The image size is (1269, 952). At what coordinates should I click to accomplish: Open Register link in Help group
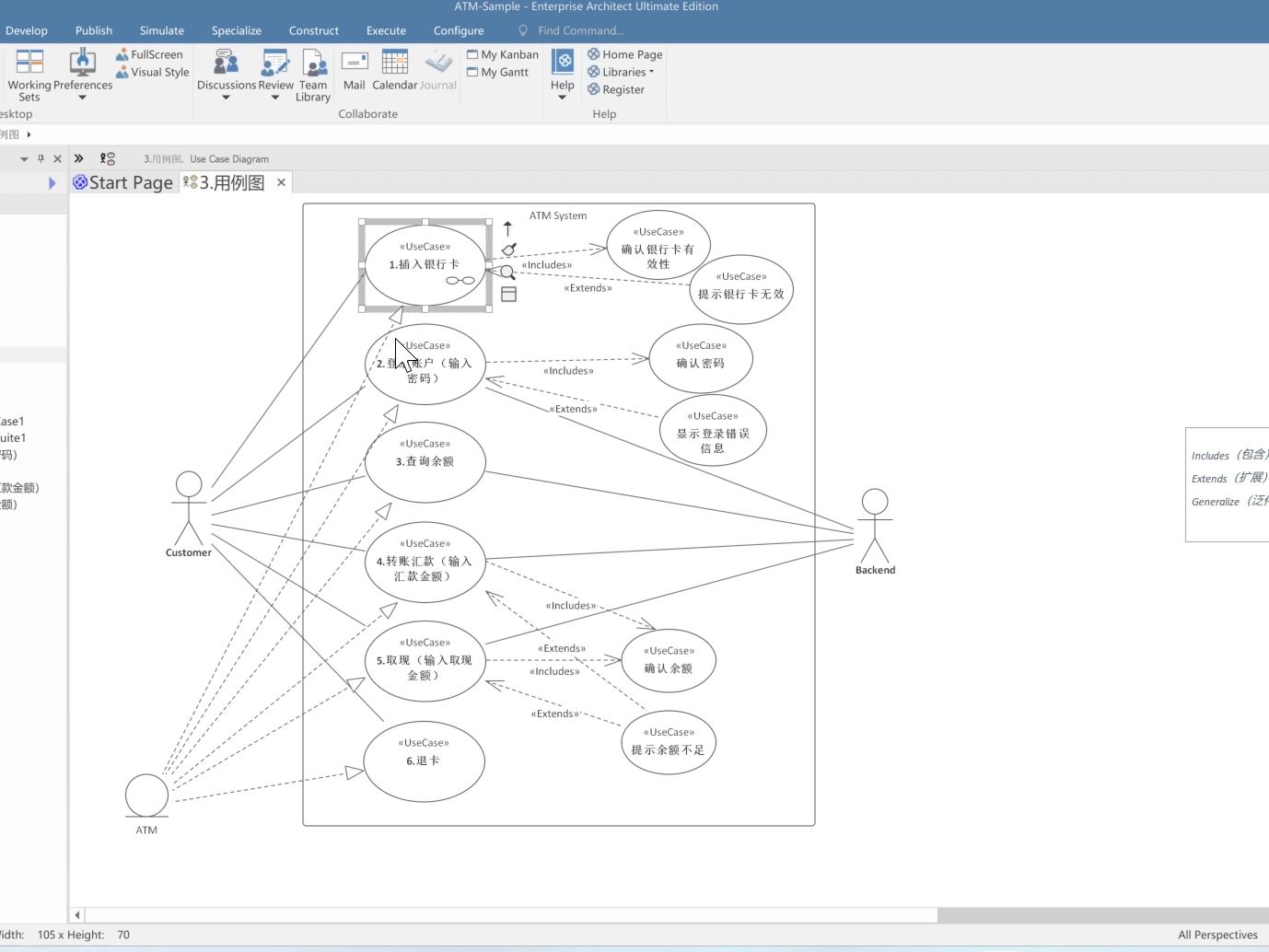click(616, 89)
